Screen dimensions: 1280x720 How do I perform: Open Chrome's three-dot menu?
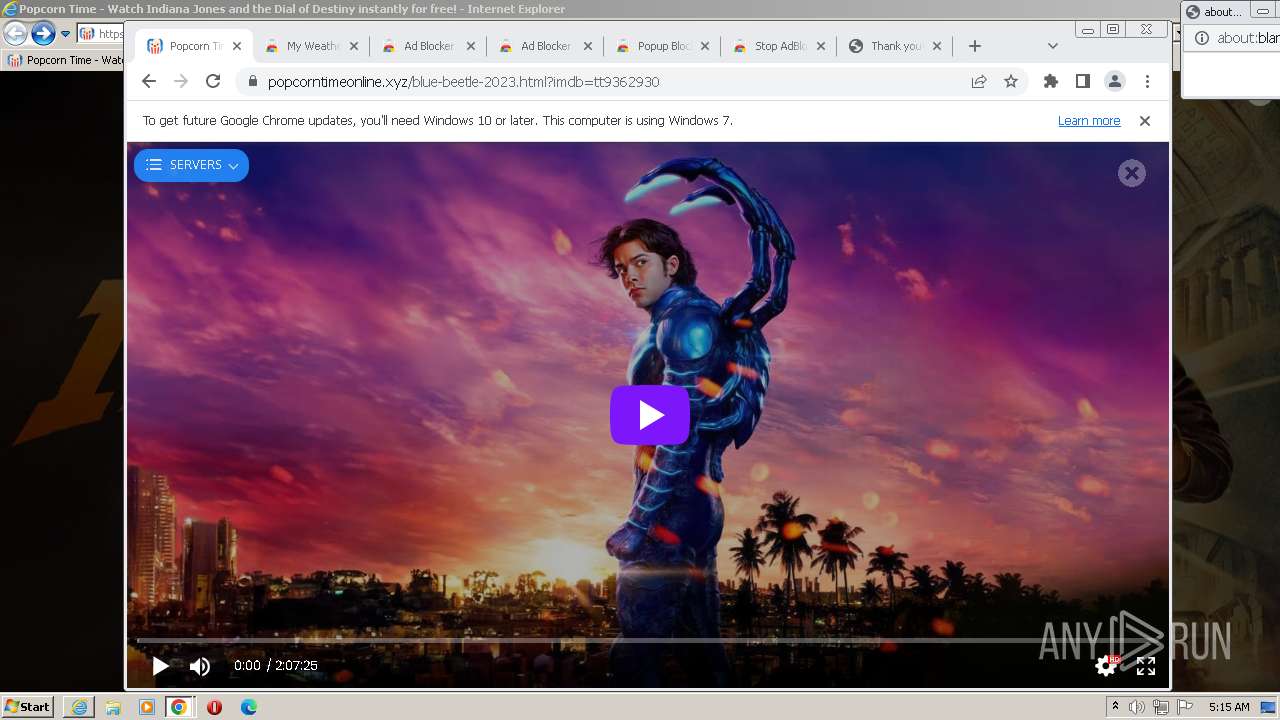click(x=1147, y=82)
